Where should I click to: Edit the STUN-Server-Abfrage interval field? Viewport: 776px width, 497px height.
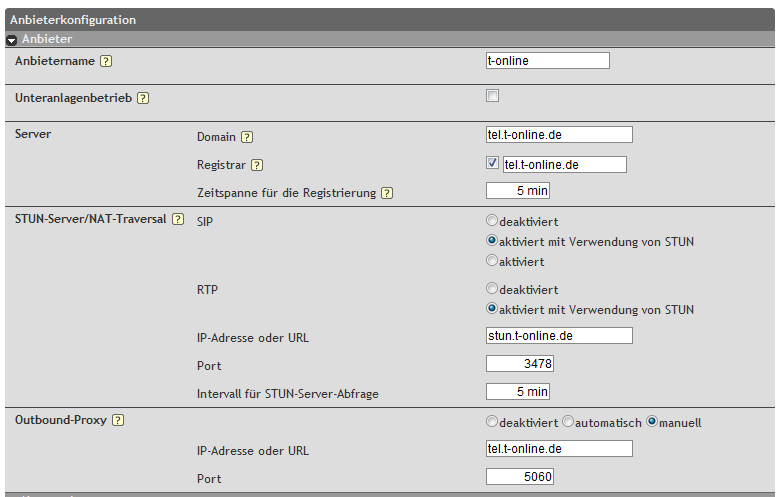pyautogui.click(x=518, y=392)
